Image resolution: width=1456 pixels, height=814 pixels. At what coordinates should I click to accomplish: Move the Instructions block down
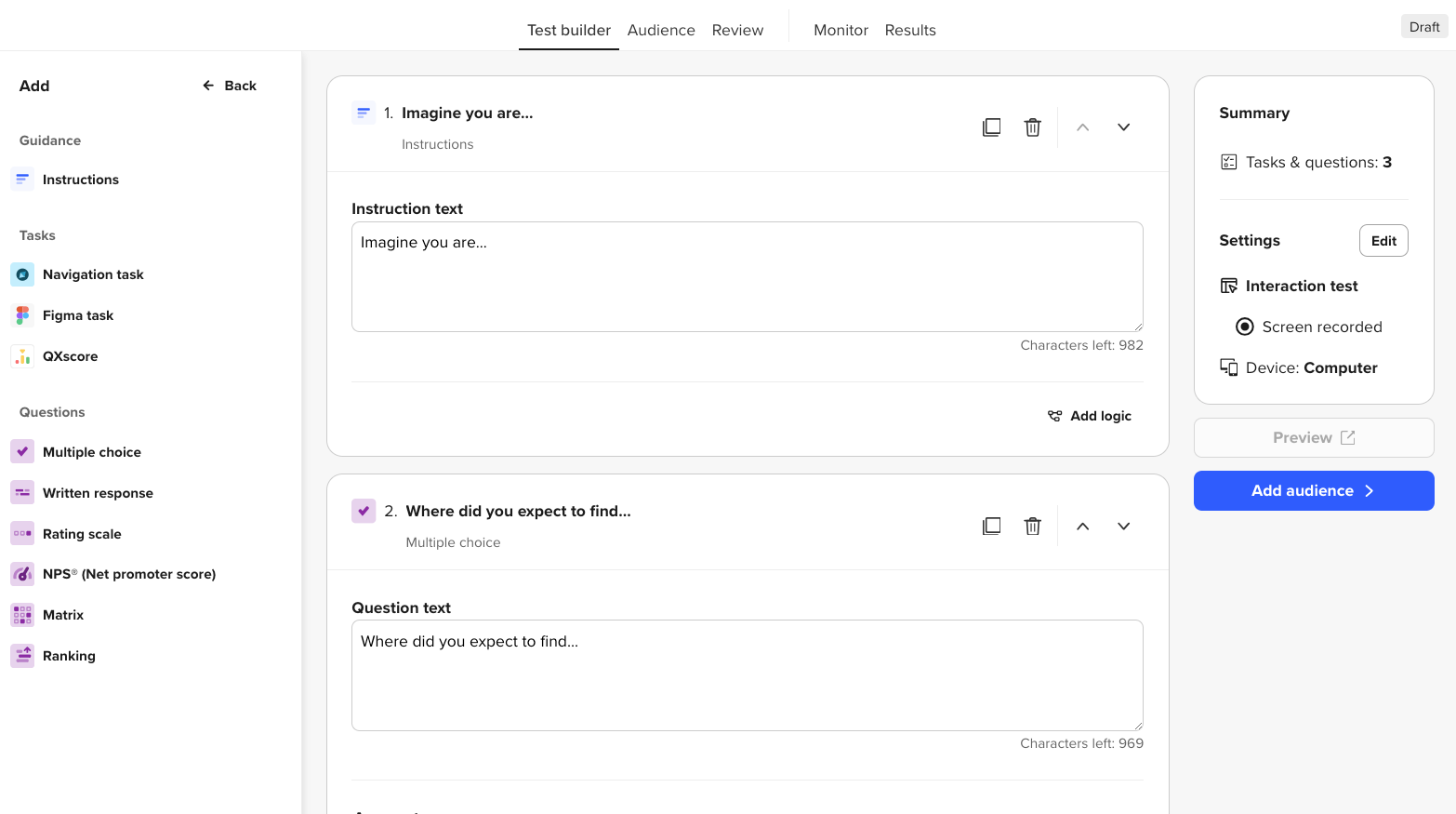pyautogui.click(x=1123, y=127)
